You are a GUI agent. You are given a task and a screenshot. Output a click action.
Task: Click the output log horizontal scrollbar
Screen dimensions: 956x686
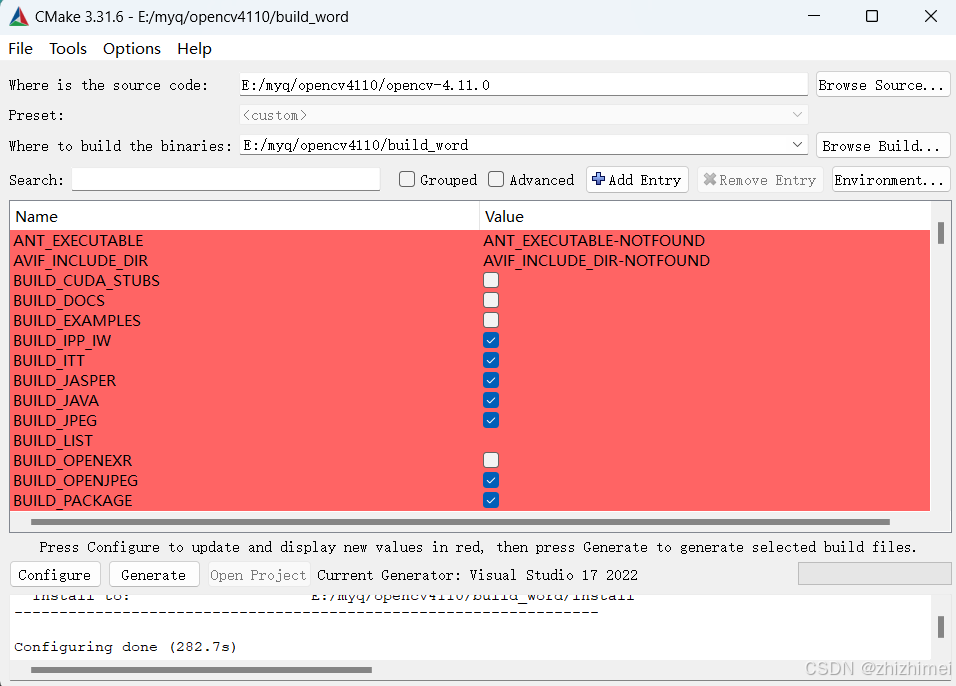pos(201,670)
